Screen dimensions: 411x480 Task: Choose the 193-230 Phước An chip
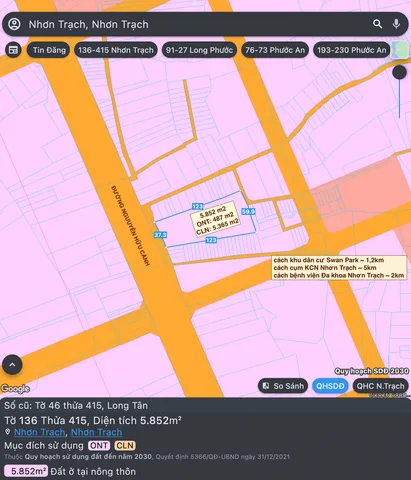tap(351, 50)
